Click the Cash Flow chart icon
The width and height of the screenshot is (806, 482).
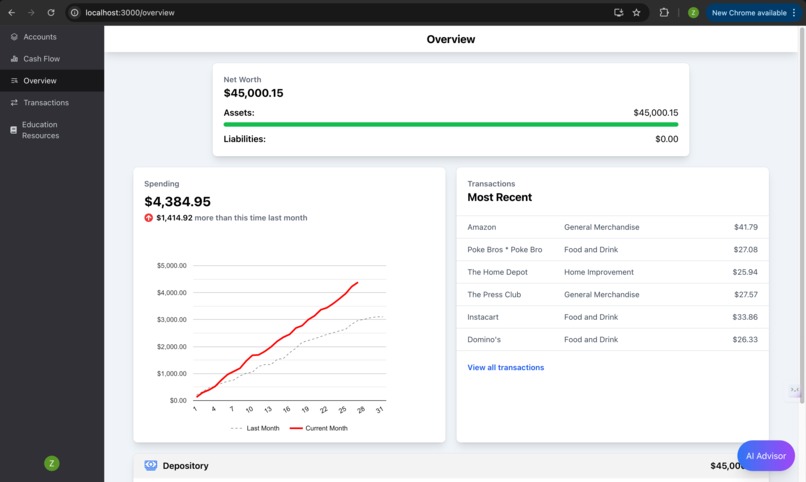click(x=14, y=59)
